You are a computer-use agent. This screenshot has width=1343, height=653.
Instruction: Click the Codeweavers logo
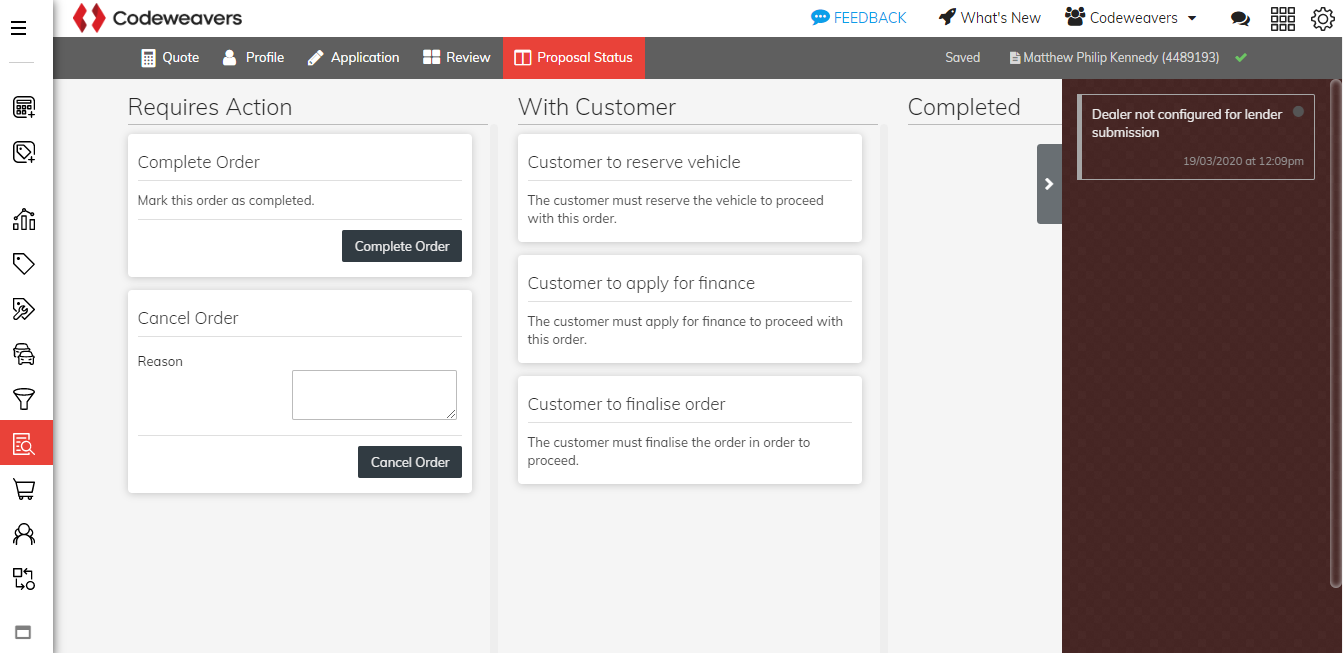(158, 18)
